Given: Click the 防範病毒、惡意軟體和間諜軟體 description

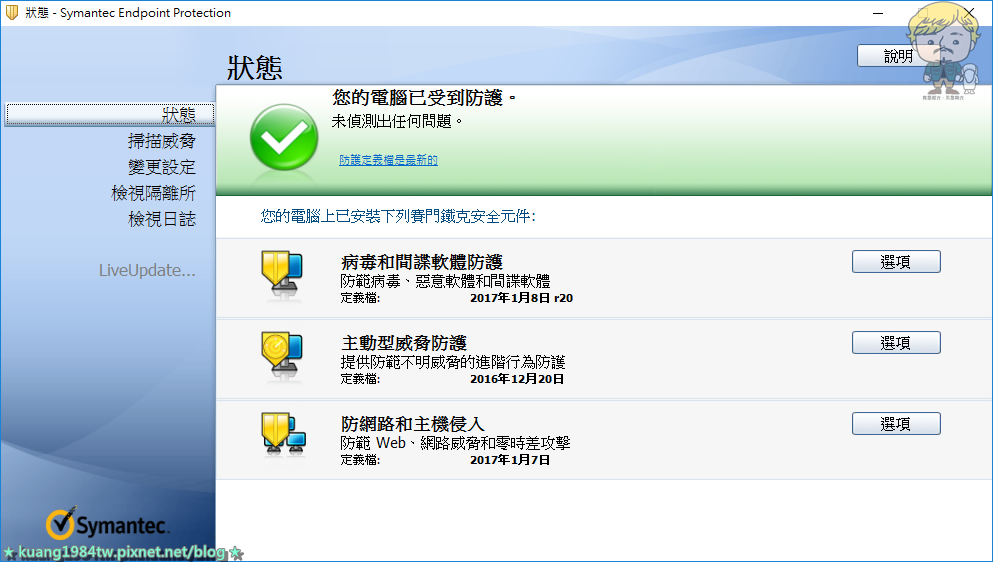Looking at the screenshot, I should click(445, 281).
